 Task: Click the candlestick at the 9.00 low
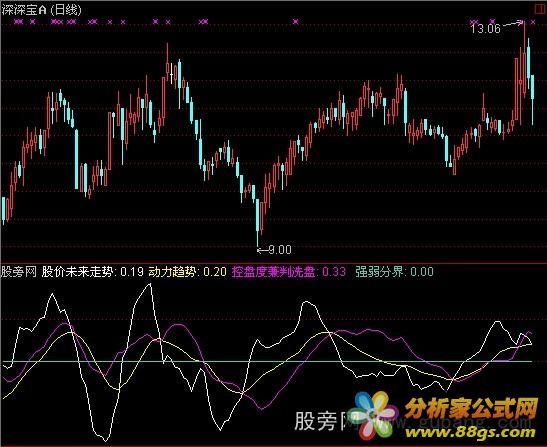tap(257, 222)
